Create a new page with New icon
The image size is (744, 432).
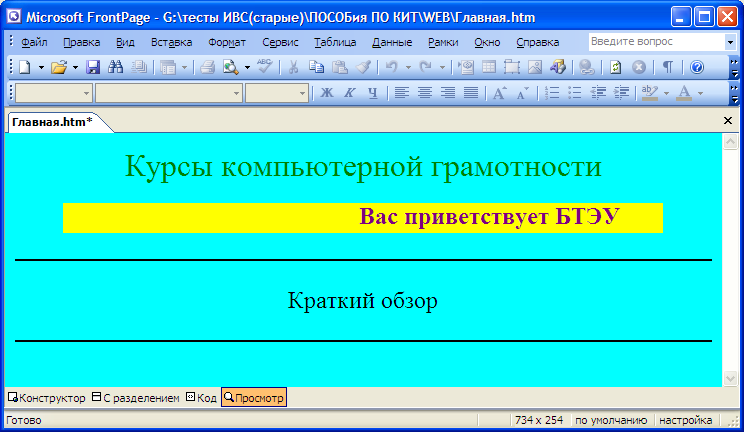pyautogui.click(x=25, y=67)
